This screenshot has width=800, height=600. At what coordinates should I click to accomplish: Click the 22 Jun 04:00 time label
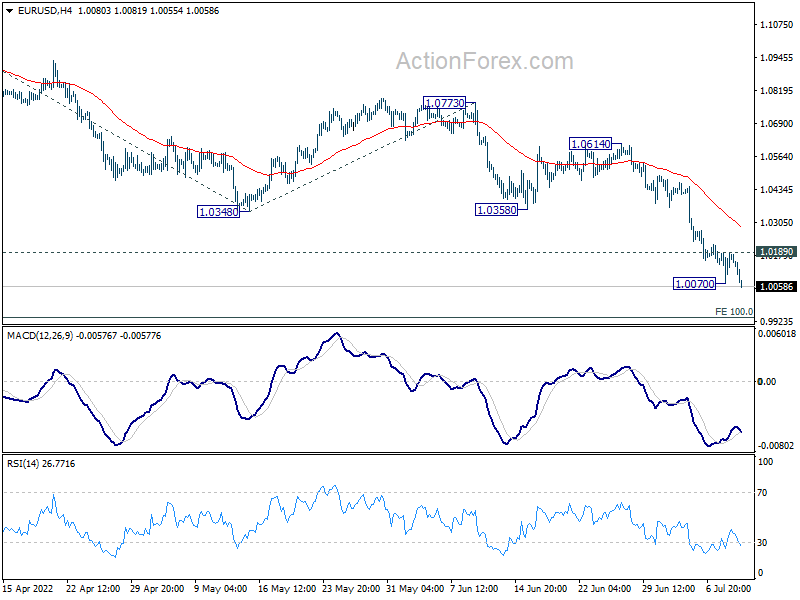[x=604, y=589]
